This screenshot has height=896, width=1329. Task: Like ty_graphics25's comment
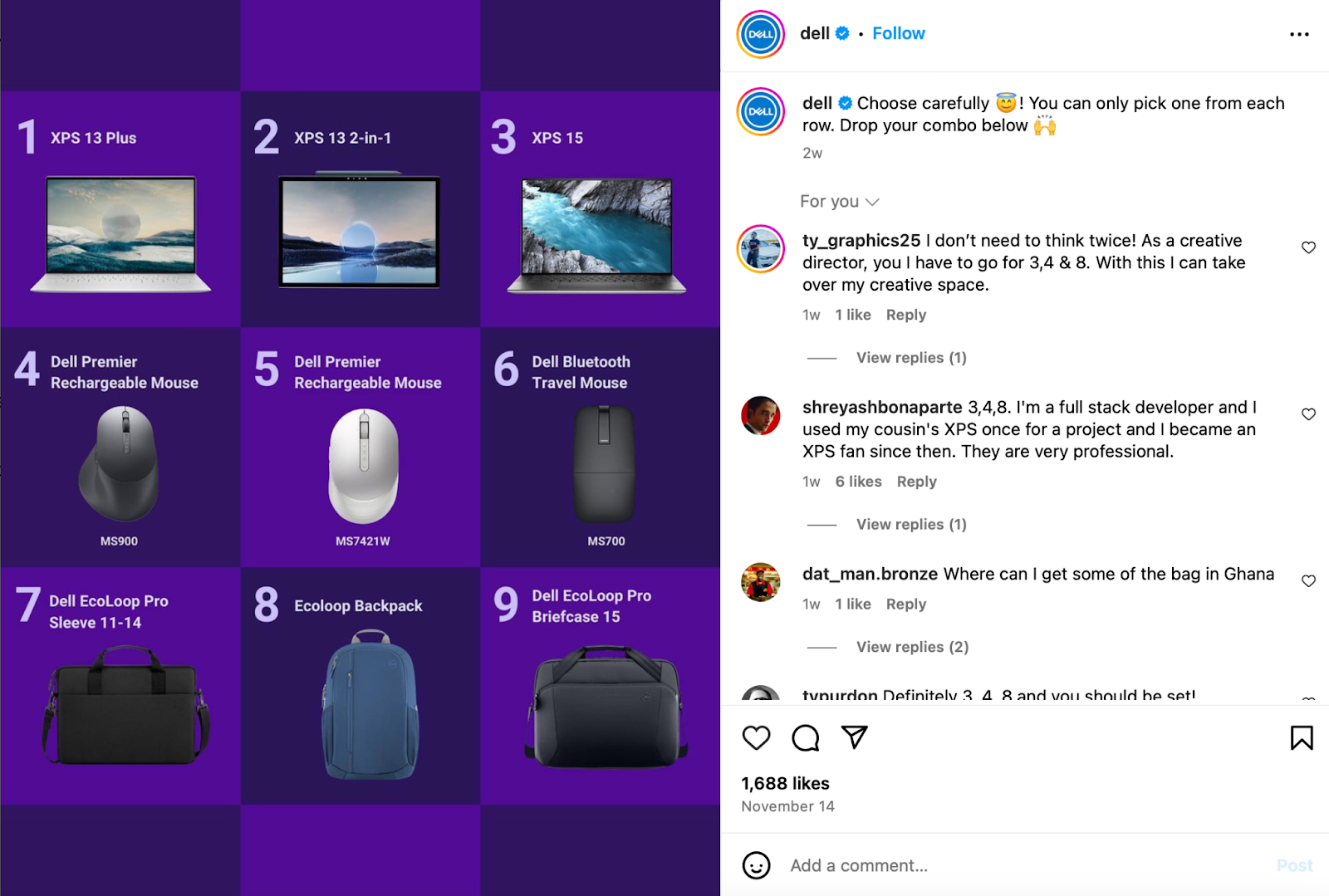[1308, 247]
